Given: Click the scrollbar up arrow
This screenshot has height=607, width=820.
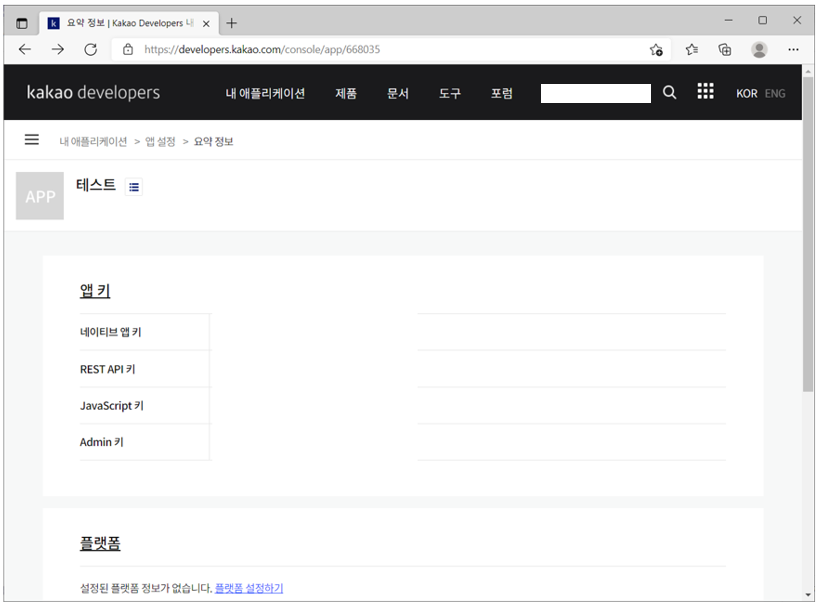Looking at the screenshot, I should coord(808,71).
